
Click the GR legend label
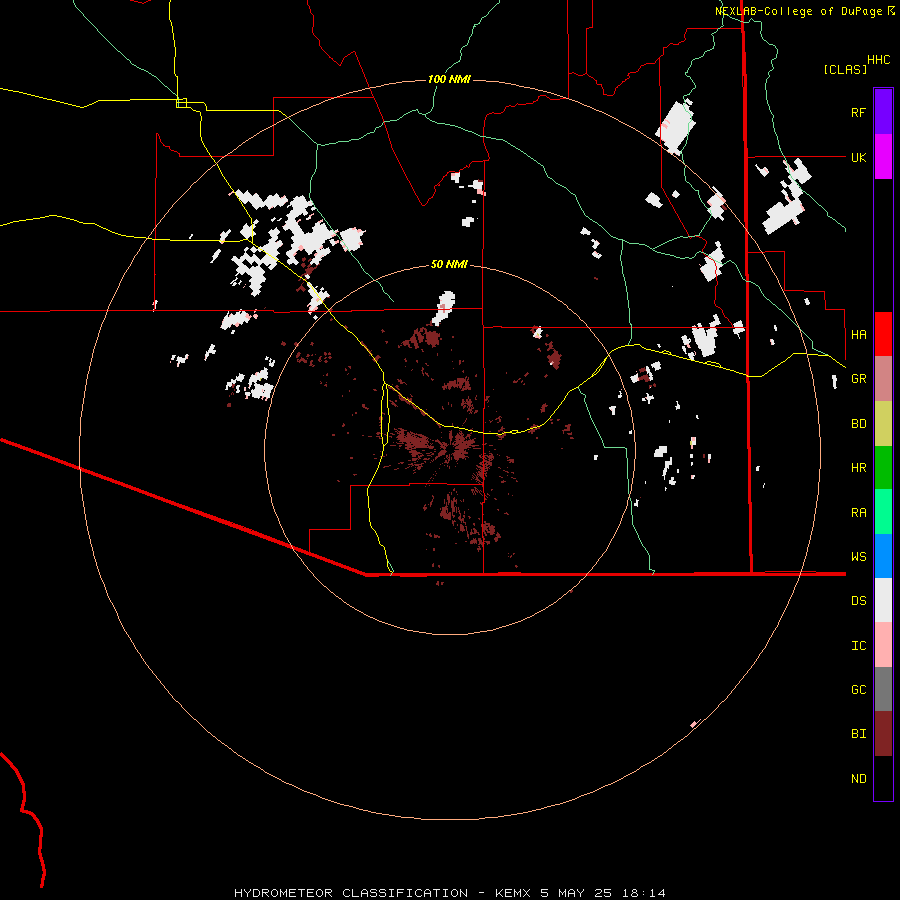tap(859, 379)
